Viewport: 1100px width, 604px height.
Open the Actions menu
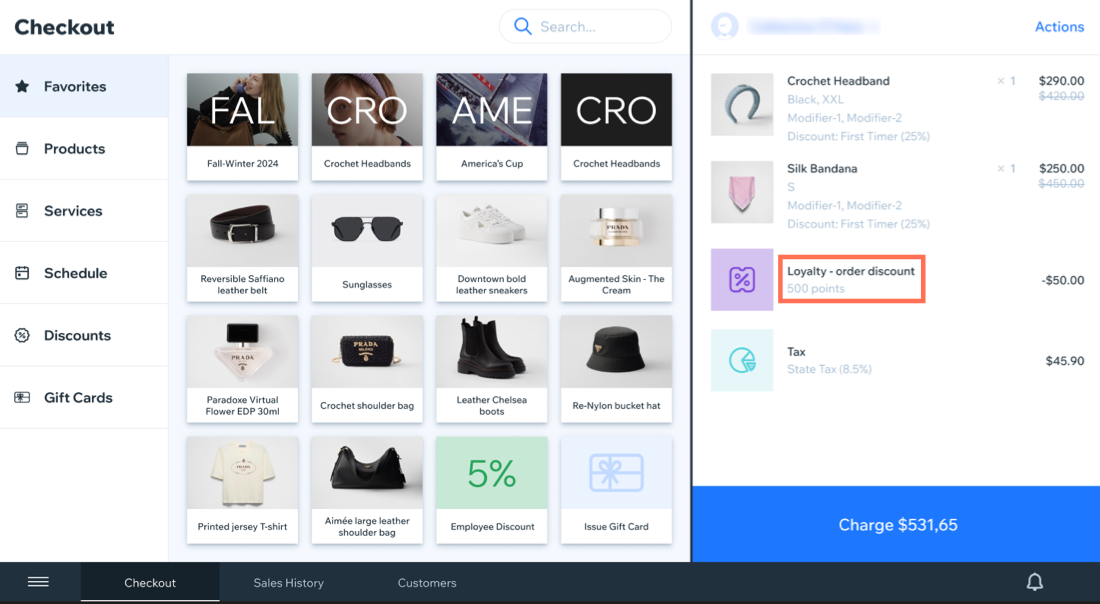click(1059, 26)
